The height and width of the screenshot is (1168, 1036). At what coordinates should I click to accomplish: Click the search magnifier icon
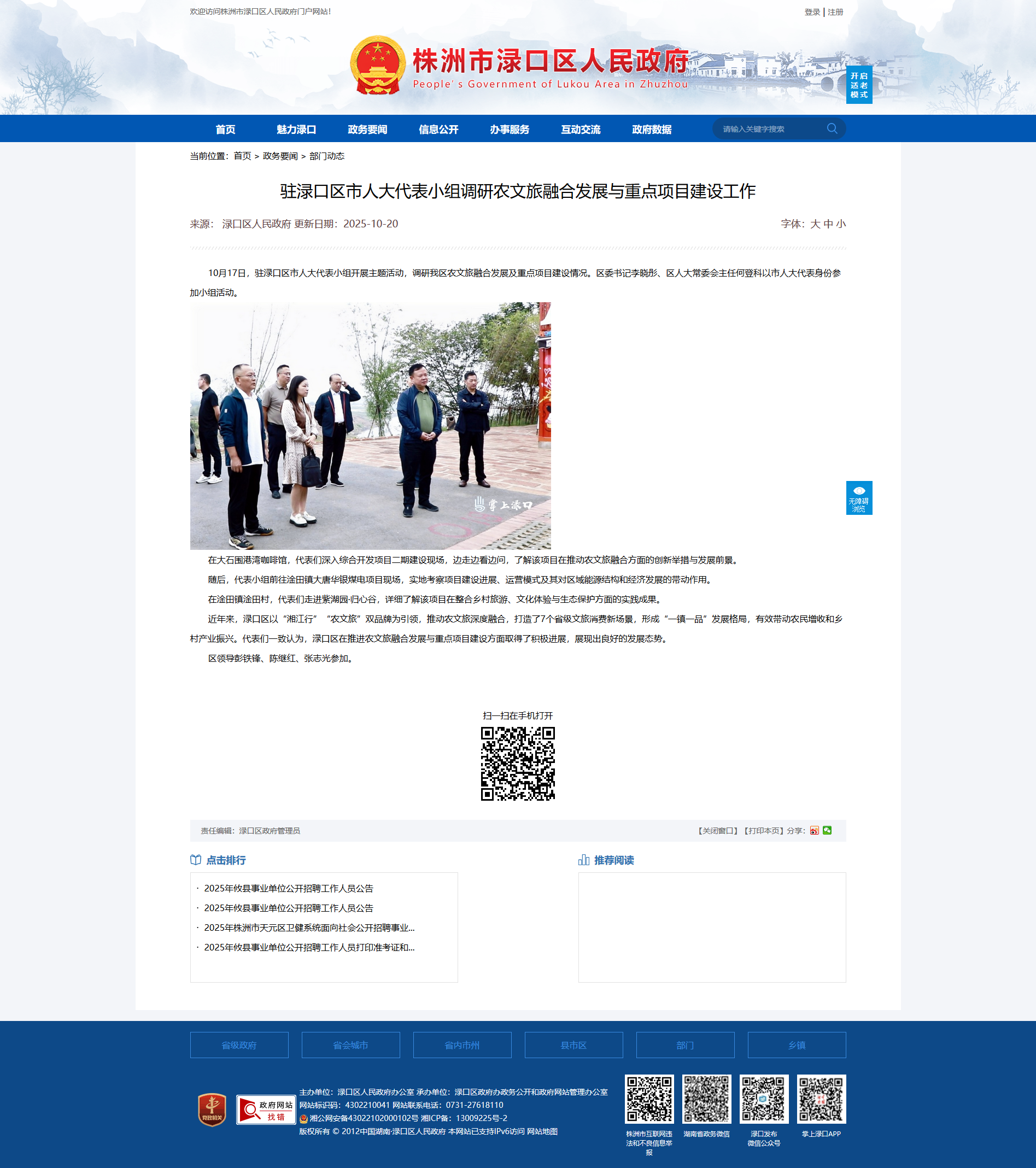832,128
